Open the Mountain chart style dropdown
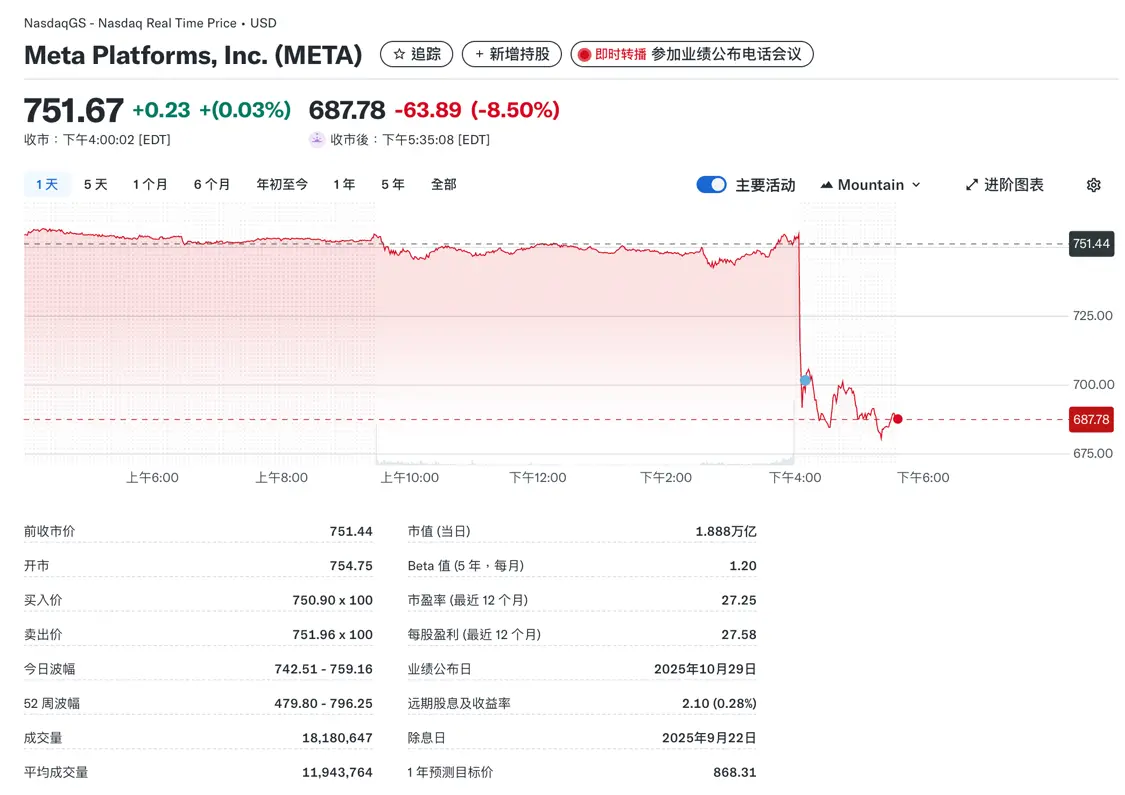1125x795 pixels. [870, 184]
